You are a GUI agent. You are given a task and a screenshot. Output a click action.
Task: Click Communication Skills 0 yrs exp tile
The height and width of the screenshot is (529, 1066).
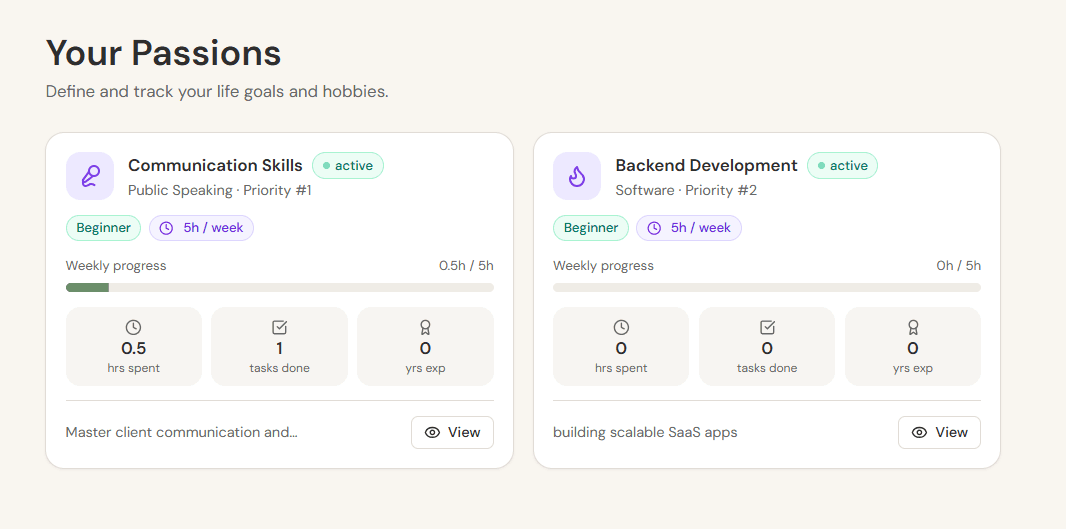(426, 347)
